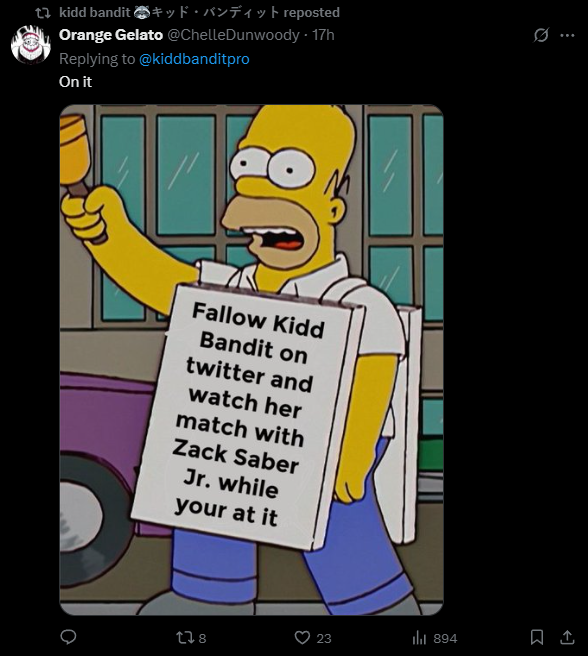View tweet analytics bar chart icon

tap(419, 638)
